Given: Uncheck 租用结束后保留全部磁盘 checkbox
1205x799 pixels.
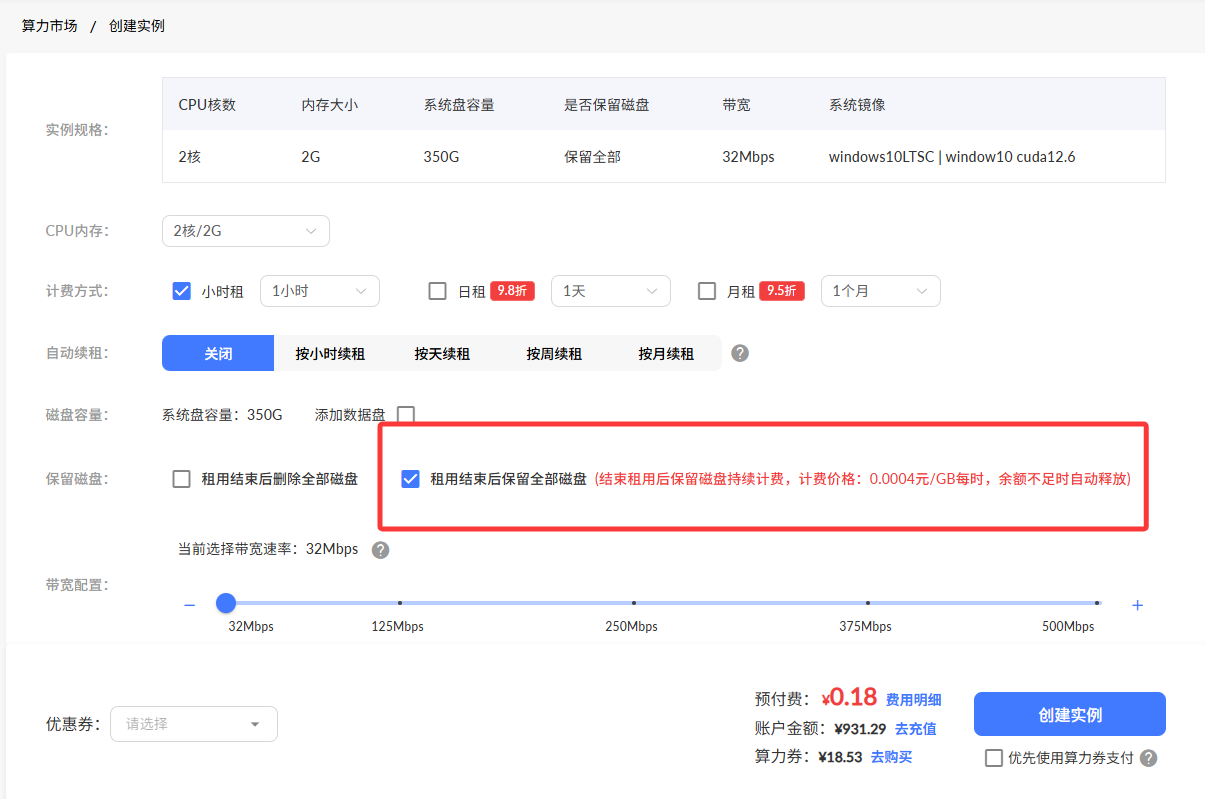Looking at the screenshot, I should point(410,479).
